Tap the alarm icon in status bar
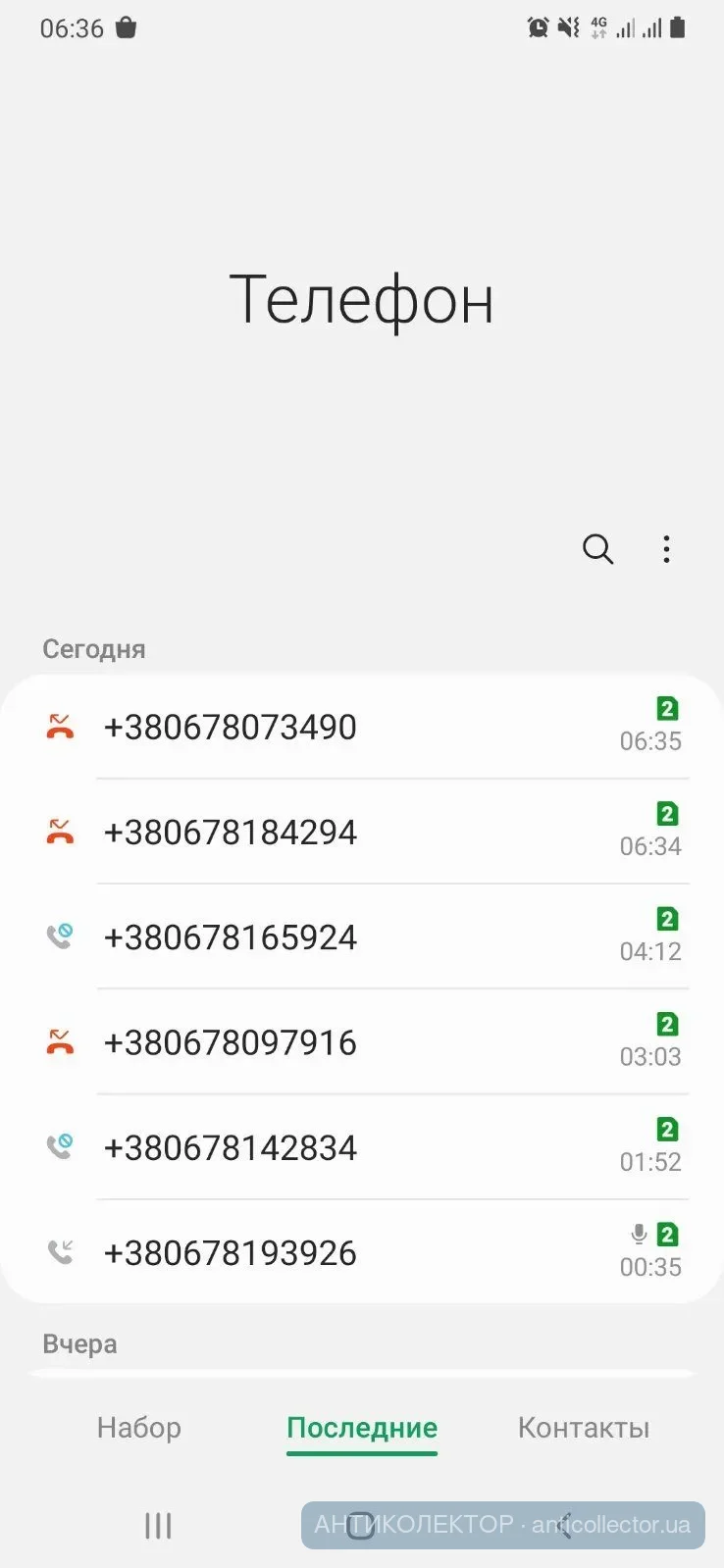724x1568 pixels. [538, 28]
